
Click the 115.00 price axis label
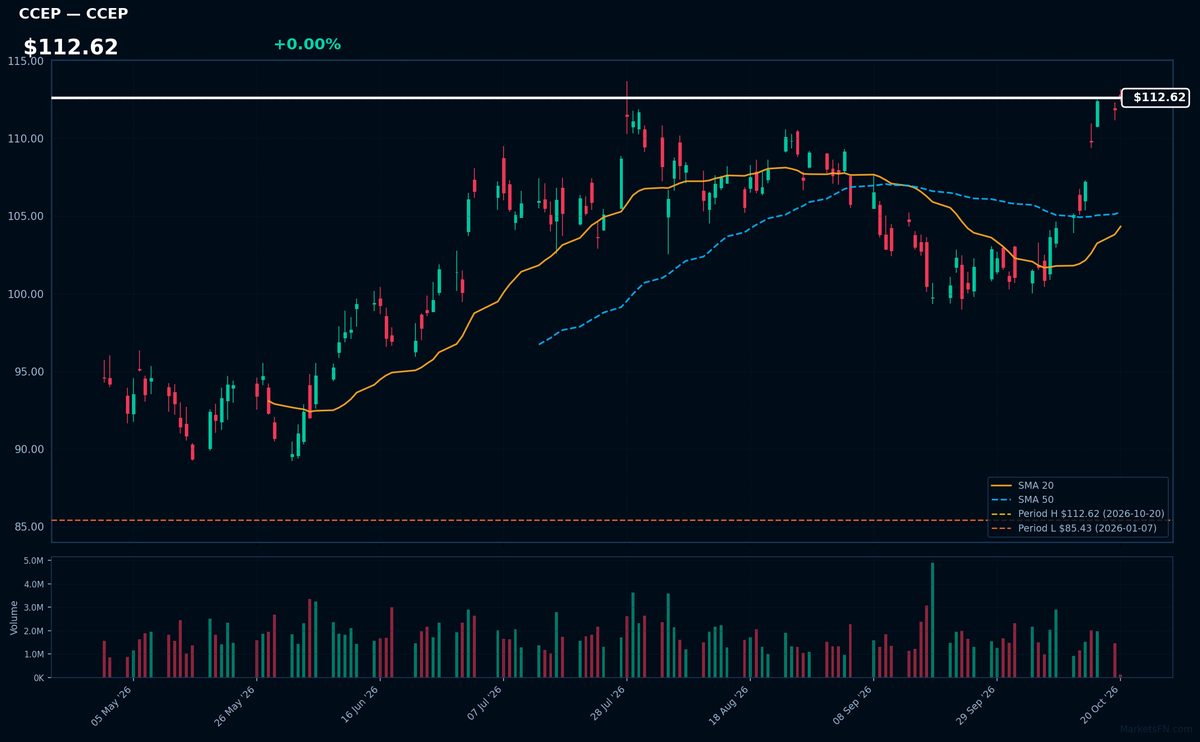pyautogui.click(x=25, y=61)
